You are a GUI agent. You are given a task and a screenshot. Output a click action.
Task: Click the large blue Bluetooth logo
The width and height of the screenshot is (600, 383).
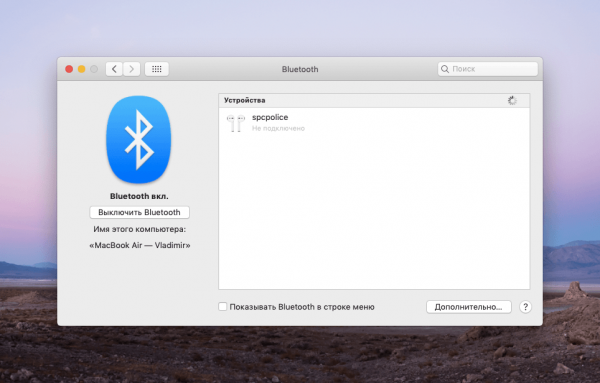click(x=139, y=139)
